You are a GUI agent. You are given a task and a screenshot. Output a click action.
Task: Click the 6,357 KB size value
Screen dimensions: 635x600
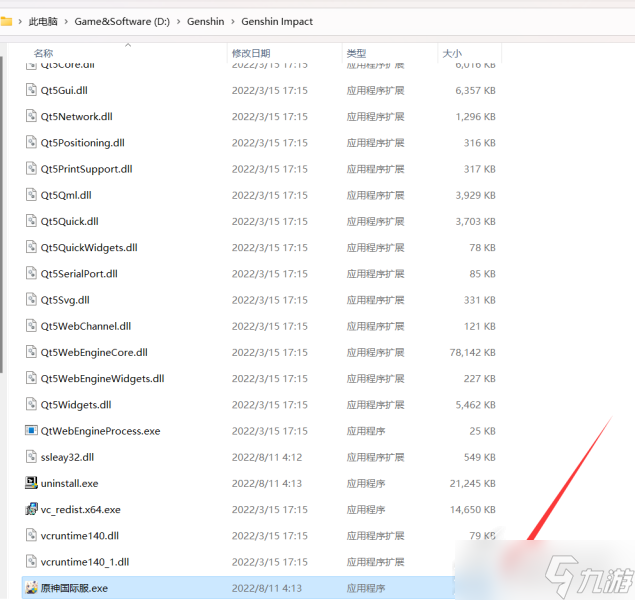(x=475, y=90)
